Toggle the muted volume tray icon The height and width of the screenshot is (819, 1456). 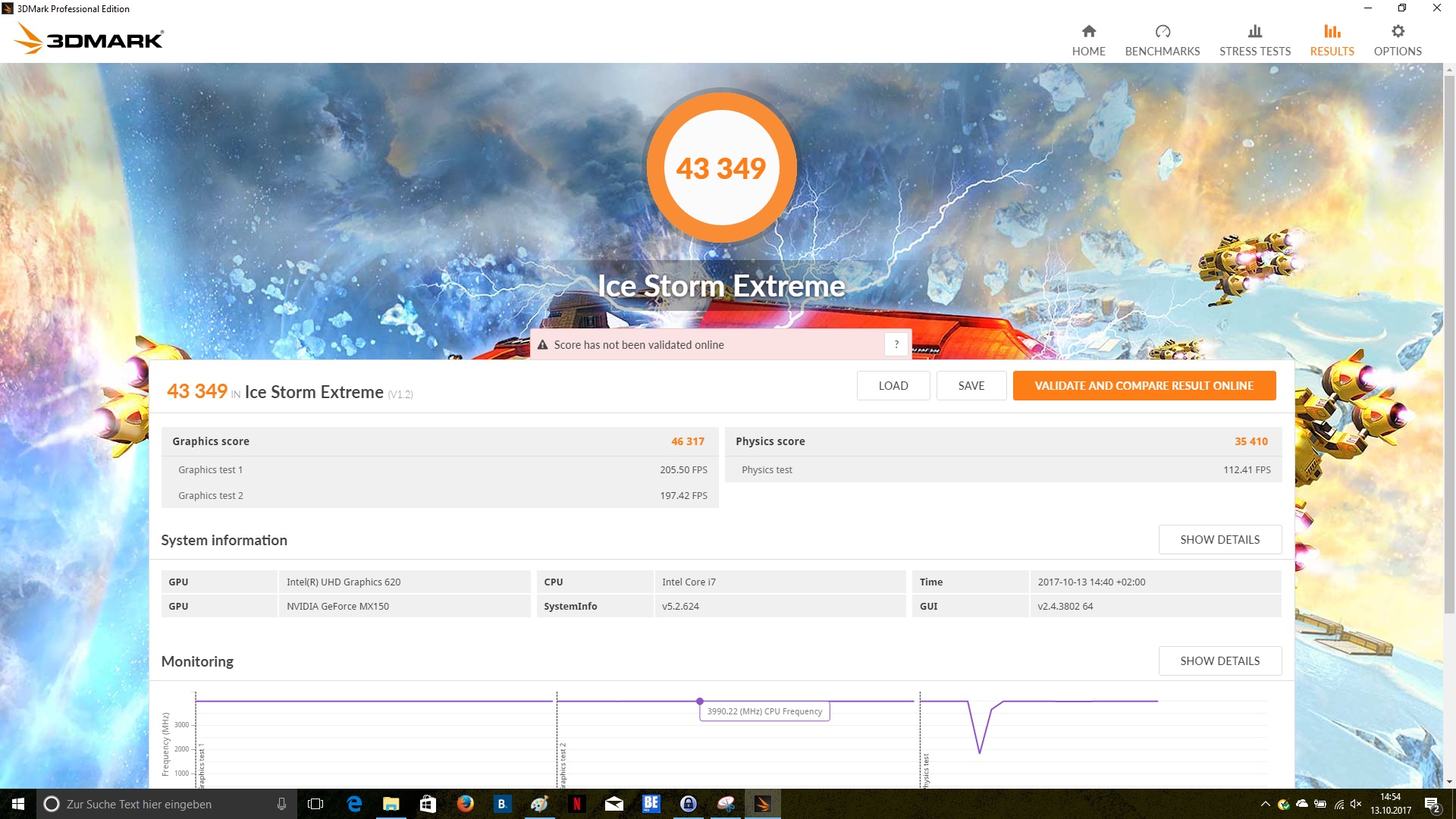[1356, 804]
